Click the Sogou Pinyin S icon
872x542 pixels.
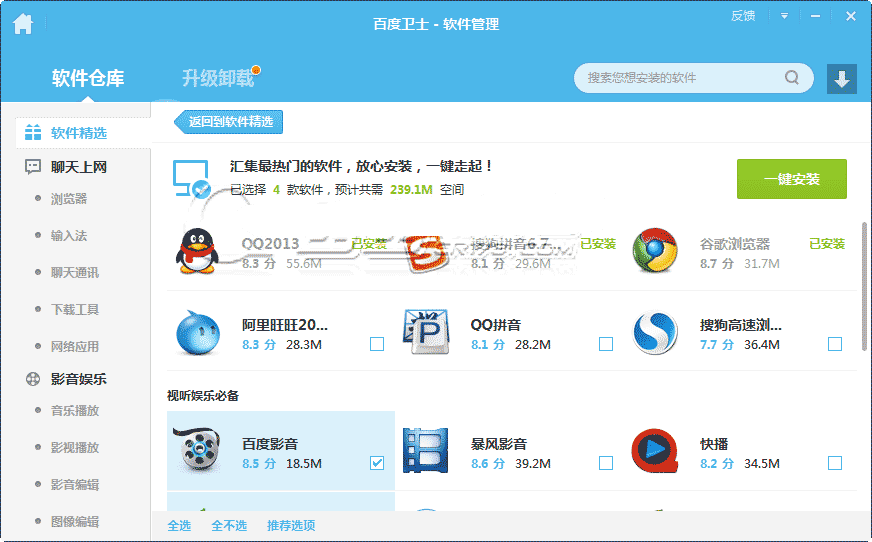[426, 253]
